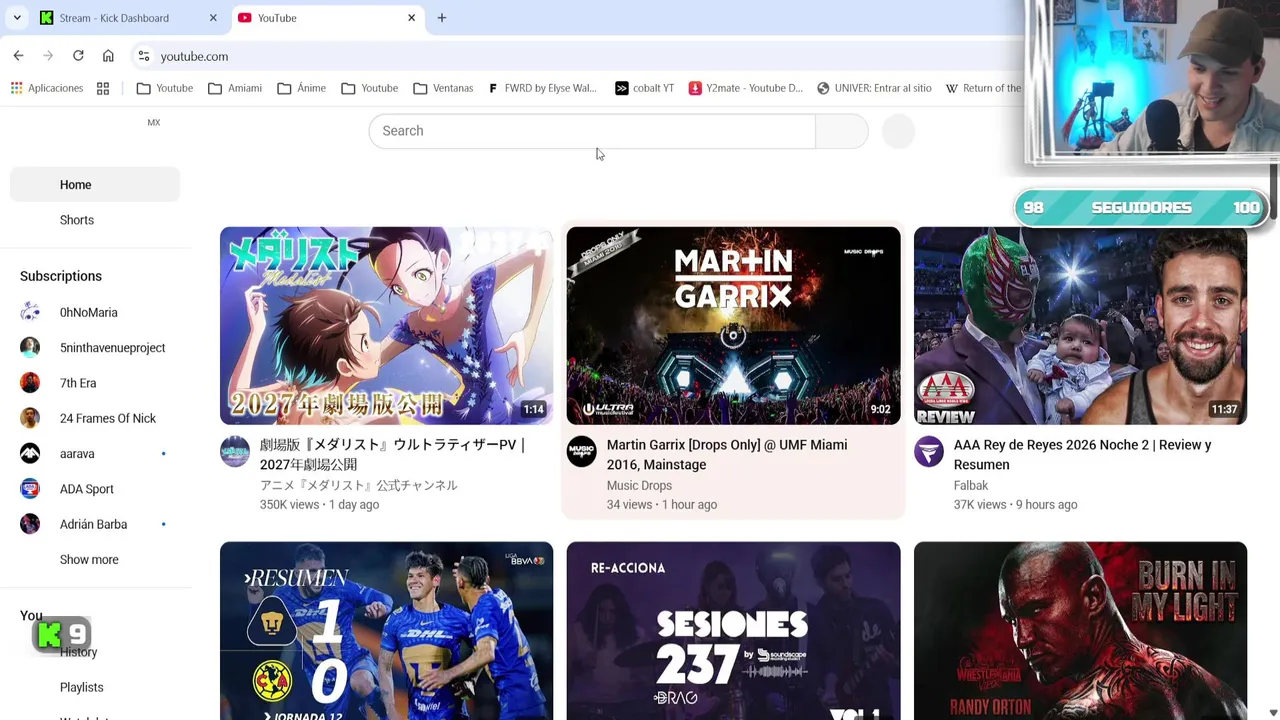Click the Kick K9 overlay badge

62,634
